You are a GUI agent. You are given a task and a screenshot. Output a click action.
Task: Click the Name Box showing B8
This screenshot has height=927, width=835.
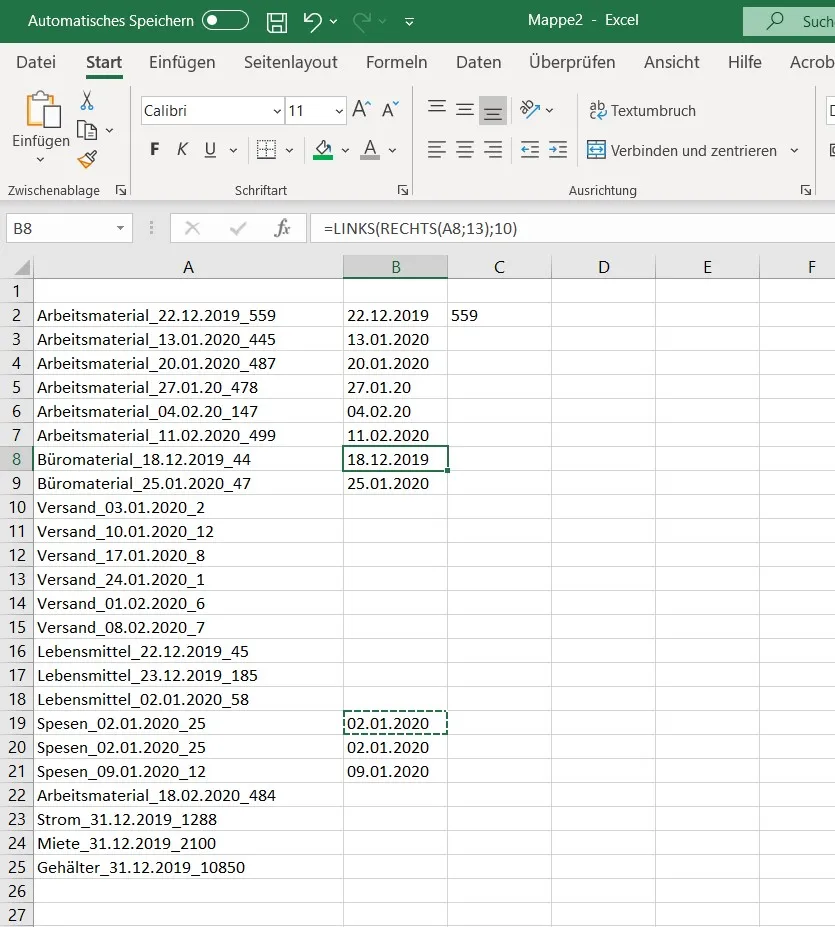coord(58,229)
